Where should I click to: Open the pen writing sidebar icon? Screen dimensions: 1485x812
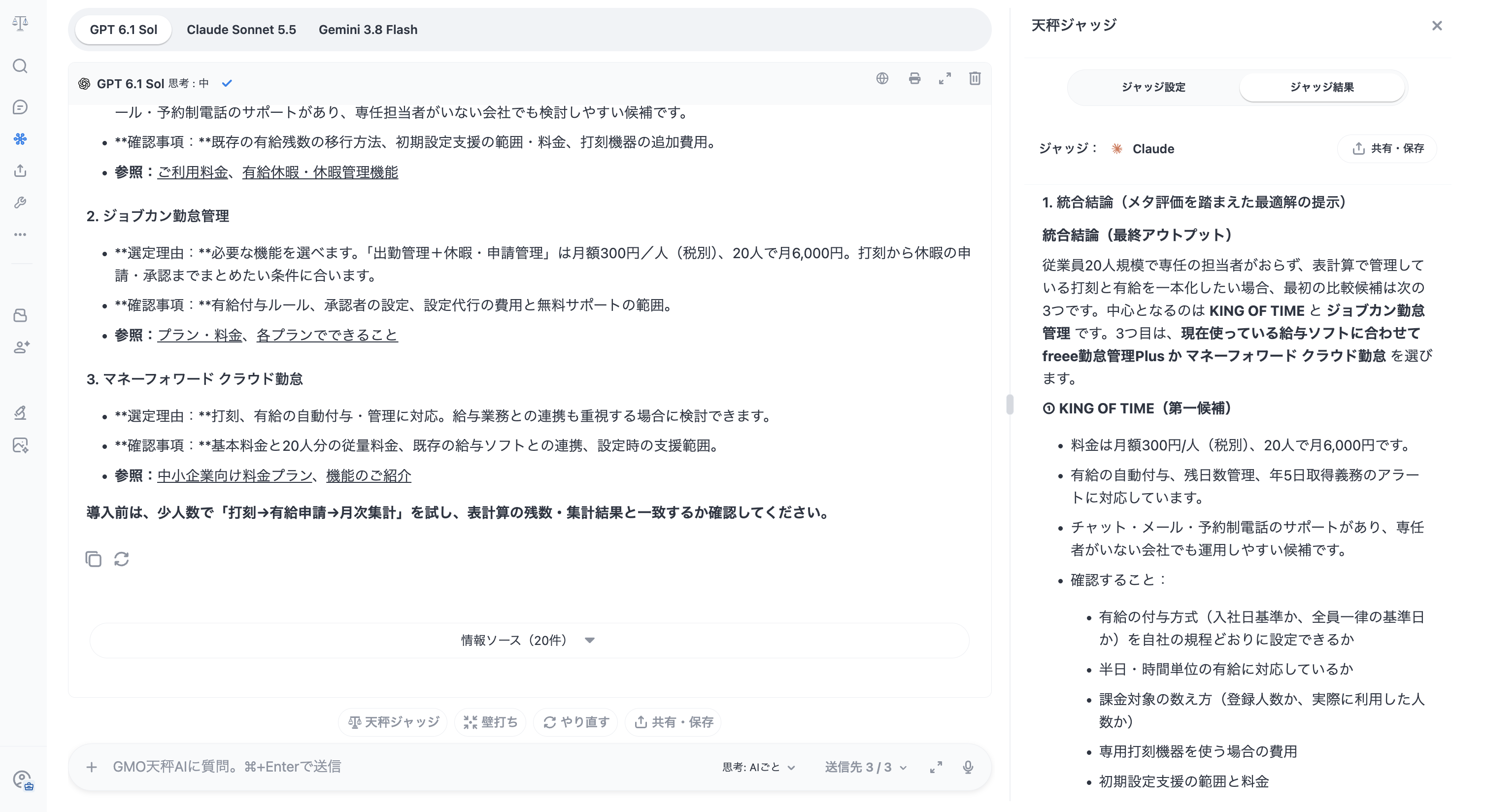click(20, 412)
